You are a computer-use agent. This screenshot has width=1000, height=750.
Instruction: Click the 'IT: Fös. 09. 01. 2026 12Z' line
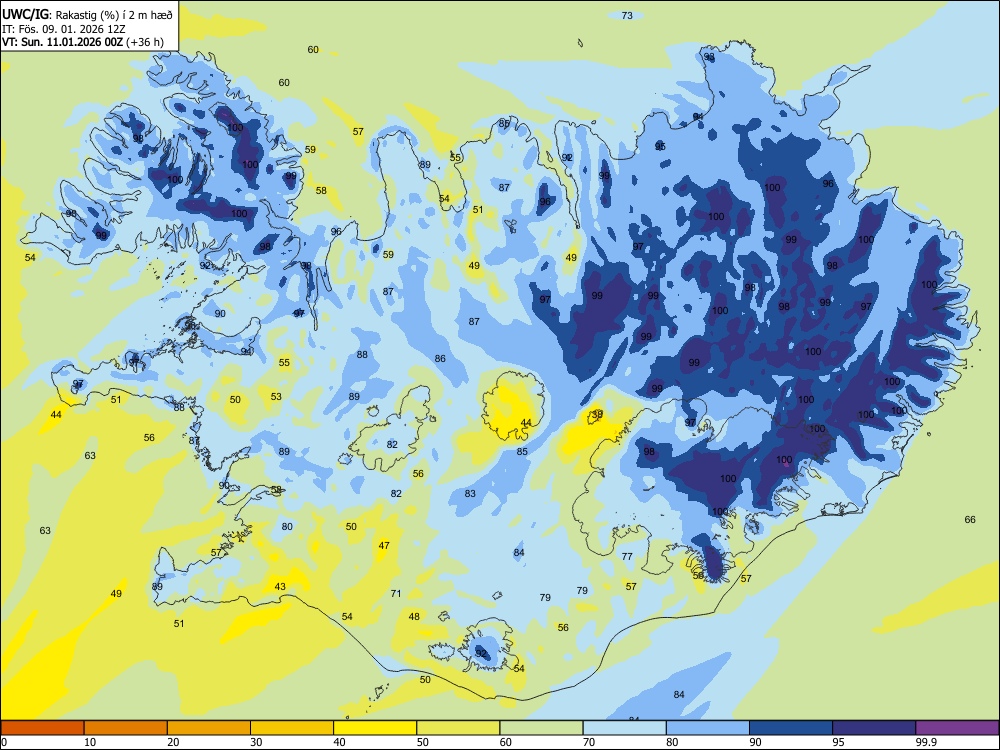tap(64, 29)
